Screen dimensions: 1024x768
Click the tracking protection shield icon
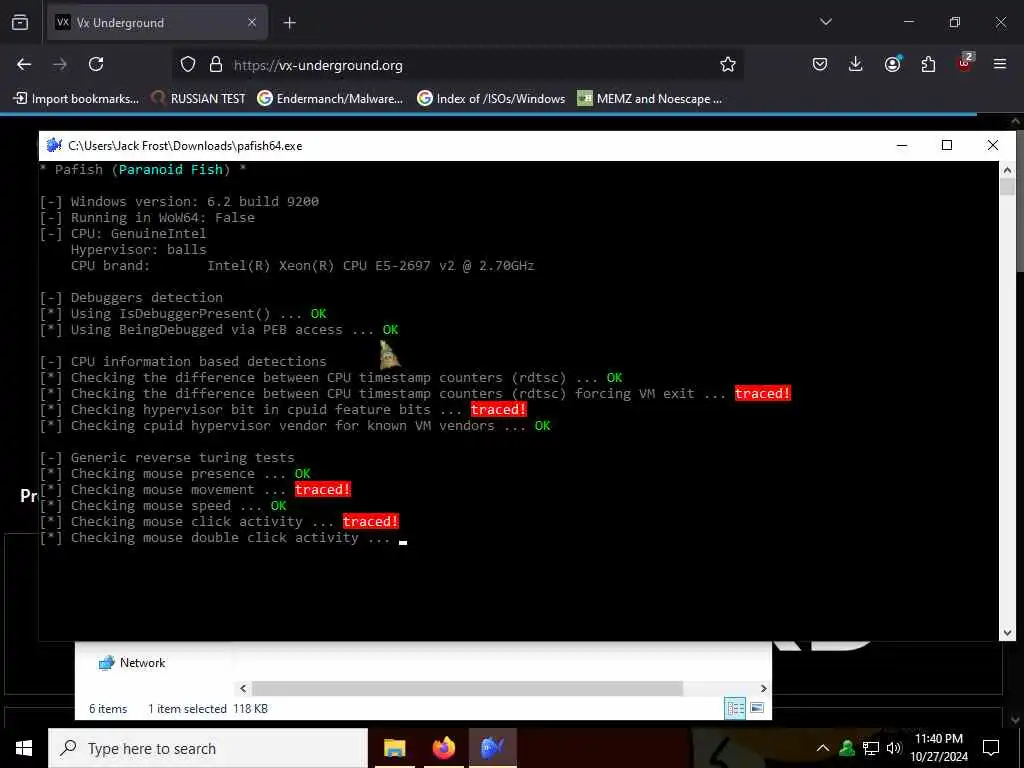tap(188, 65)
